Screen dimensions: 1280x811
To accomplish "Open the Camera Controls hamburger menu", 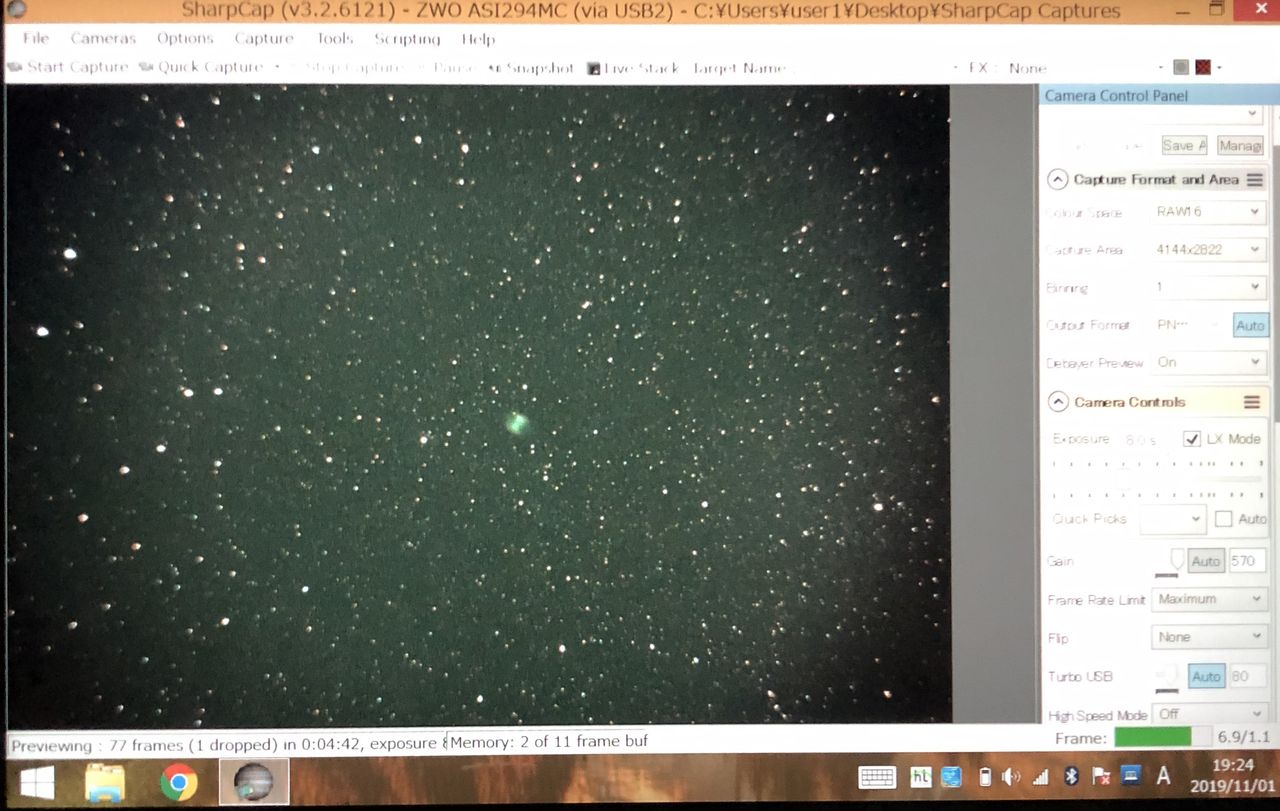I will (x=1251, y=402).
